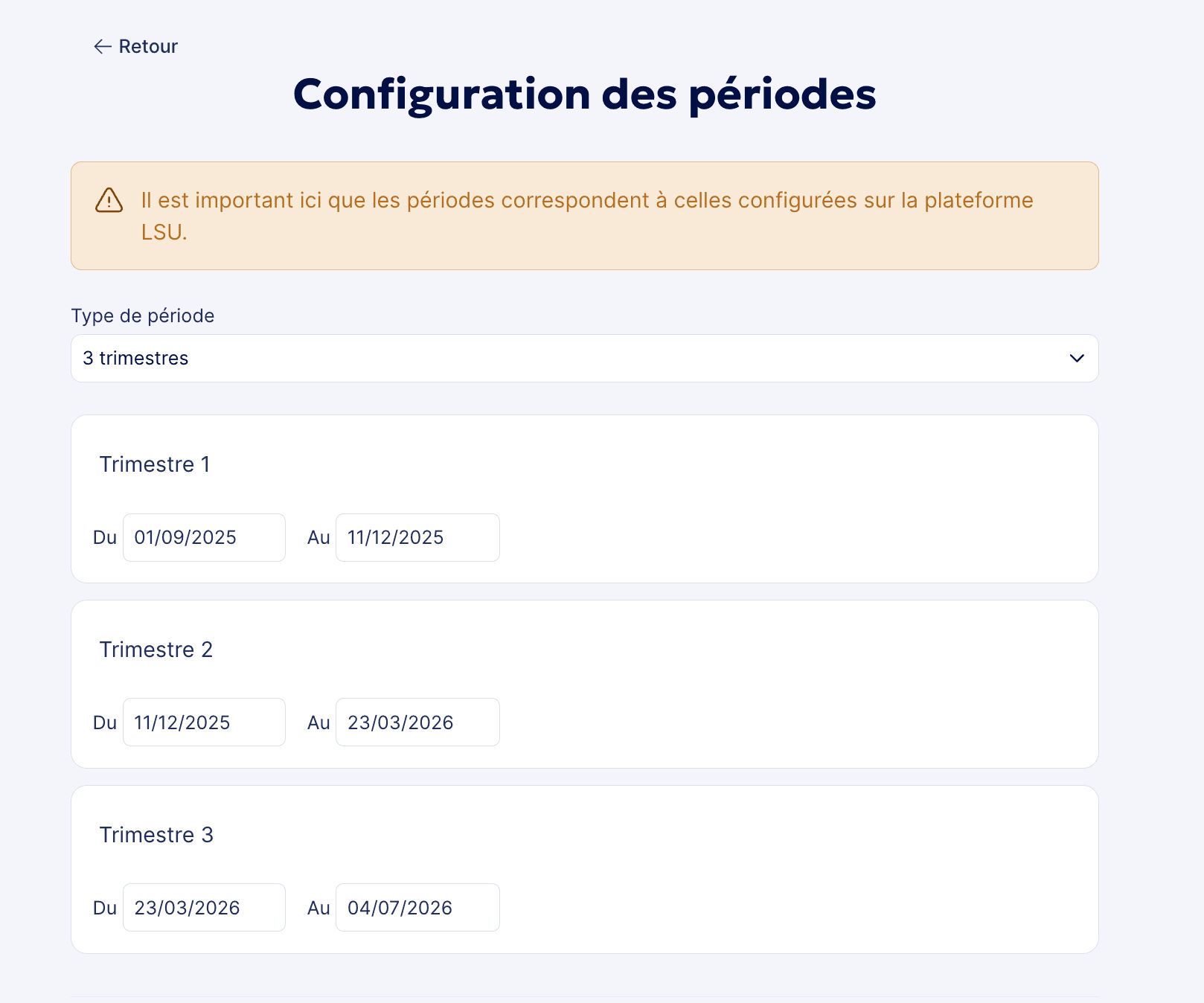1204x1003 pixels.
Task: Click the back arrow icon
Action: (x=103, y=46)
